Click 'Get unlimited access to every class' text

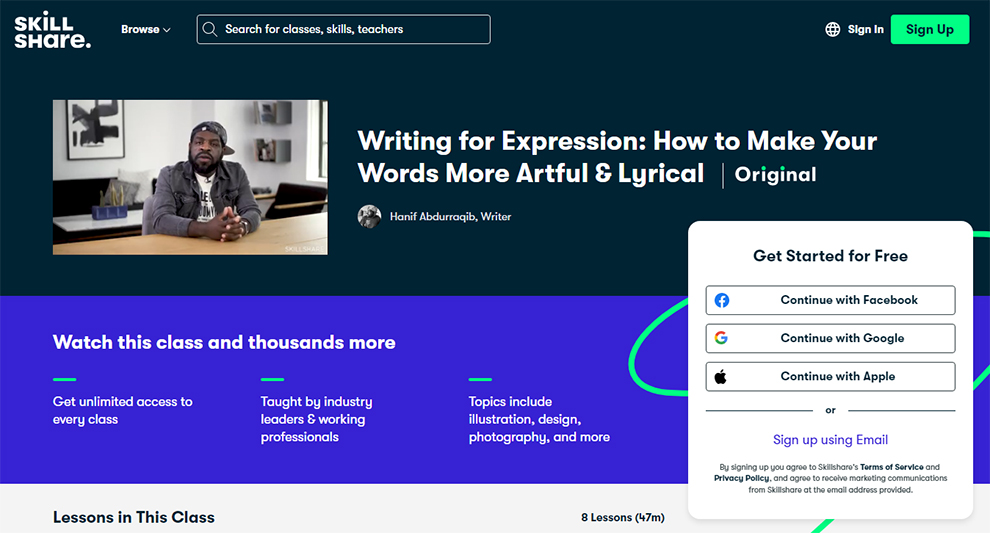click(123, 410)
